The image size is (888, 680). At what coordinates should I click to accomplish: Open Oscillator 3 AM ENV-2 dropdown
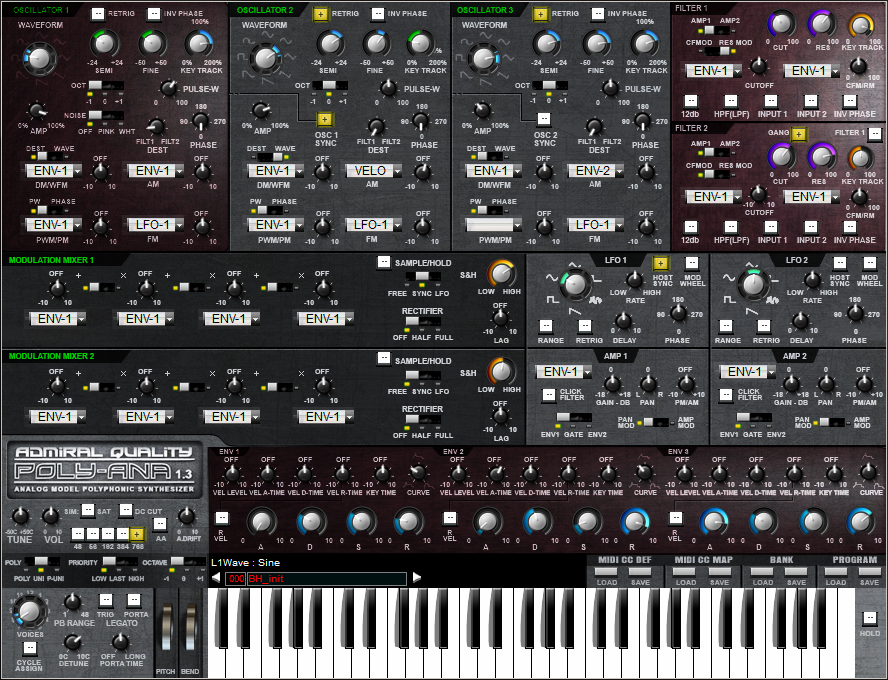click(595, 170)
